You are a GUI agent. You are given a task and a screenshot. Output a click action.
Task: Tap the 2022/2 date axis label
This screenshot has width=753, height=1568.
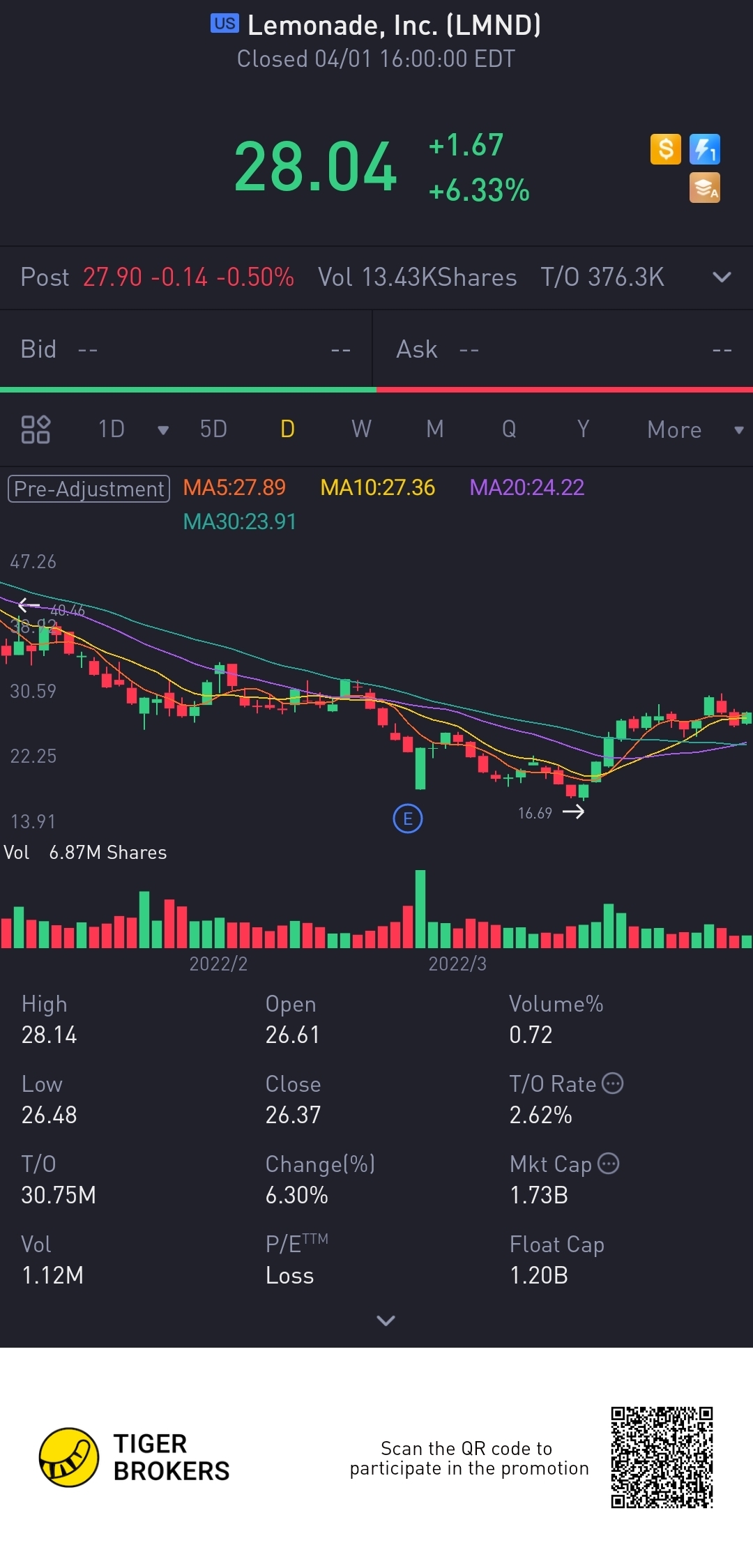click(x=218, y=964)
